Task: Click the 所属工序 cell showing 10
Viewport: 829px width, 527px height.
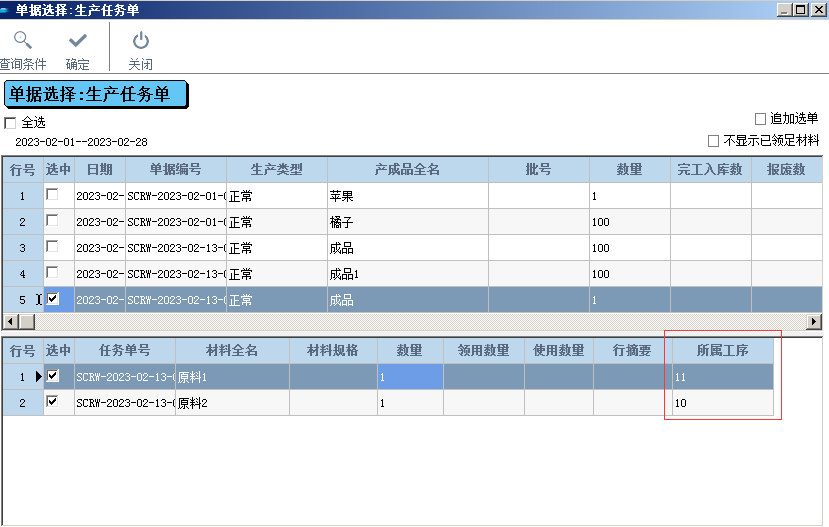Action: point(722,403)
